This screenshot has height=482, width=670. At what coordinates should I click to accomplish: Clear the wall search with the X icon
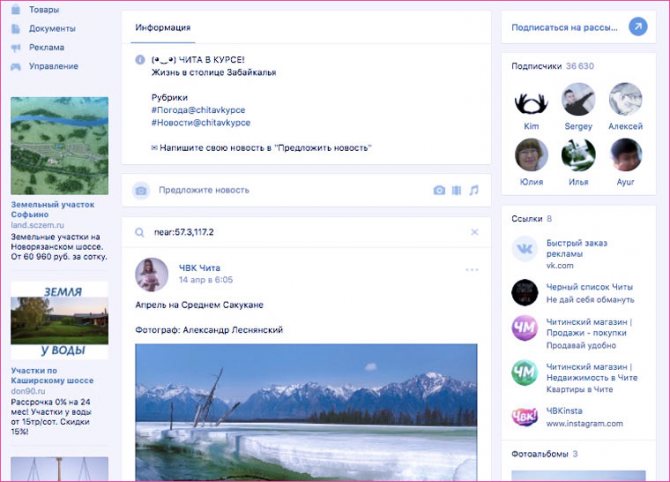474,232
